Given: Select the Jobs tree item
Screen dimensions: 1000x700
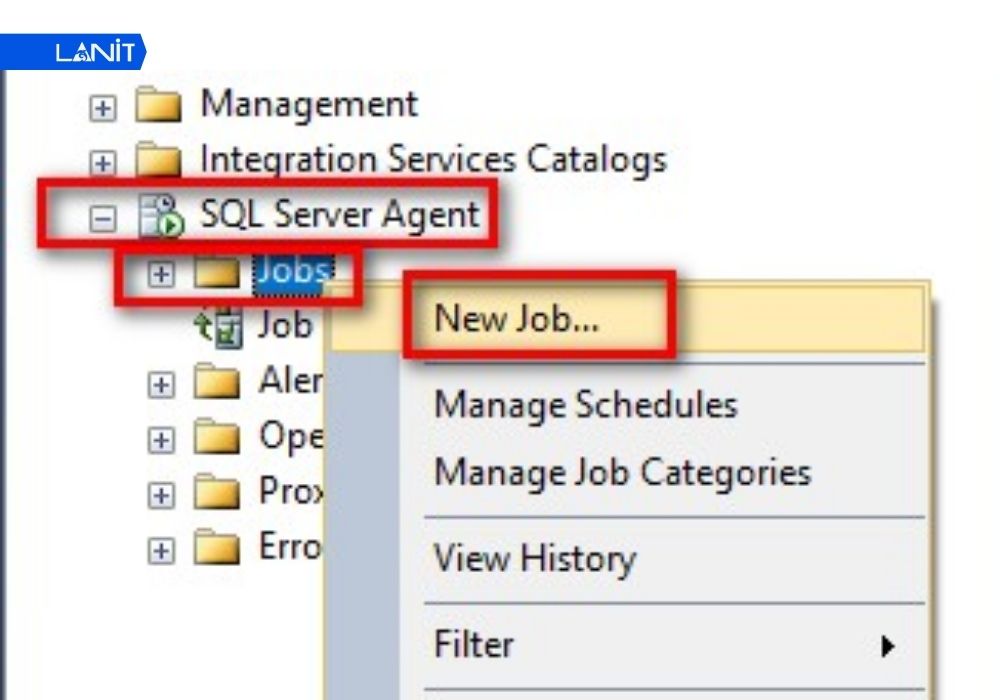Looking at the screenshot, I should [293, 273].
